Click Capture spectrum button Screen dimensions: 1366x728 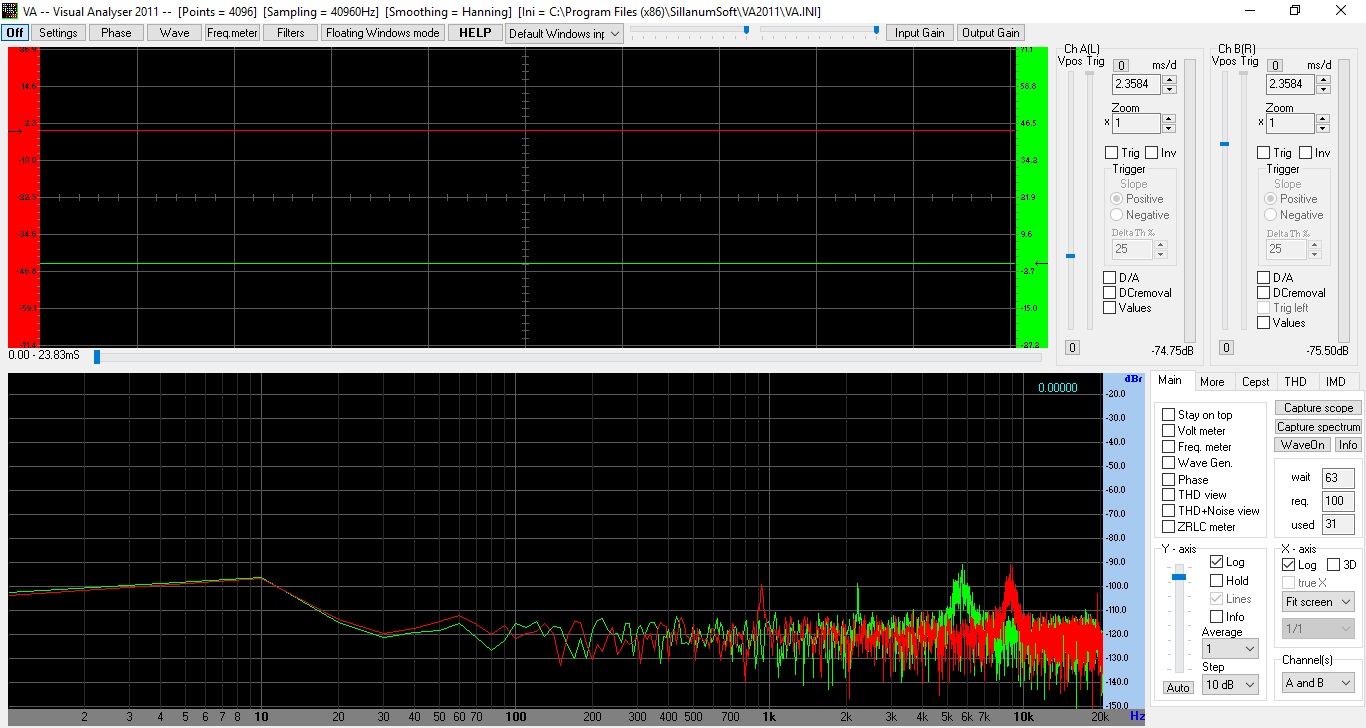(1318, 427)
